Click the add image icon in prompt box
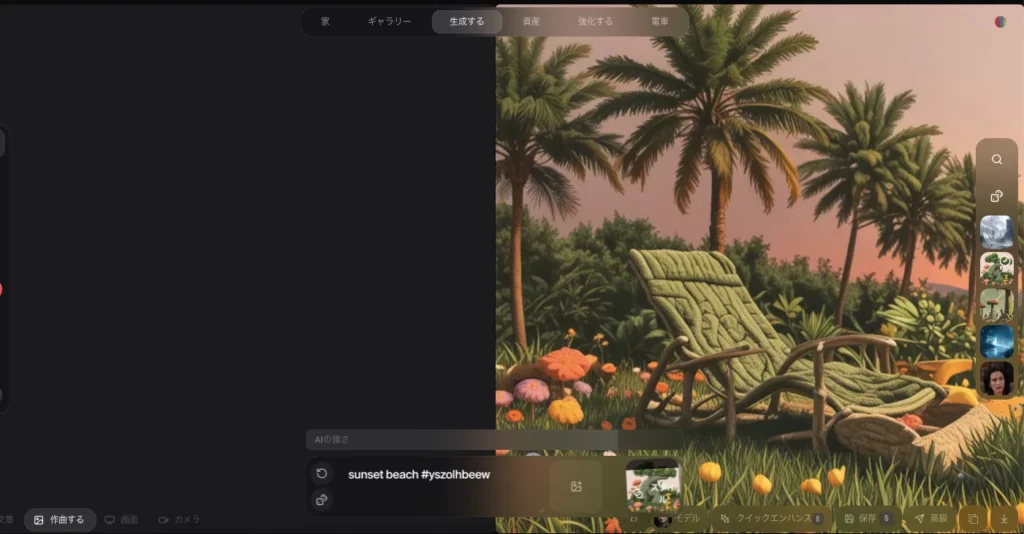 click(x=576, y=487)
